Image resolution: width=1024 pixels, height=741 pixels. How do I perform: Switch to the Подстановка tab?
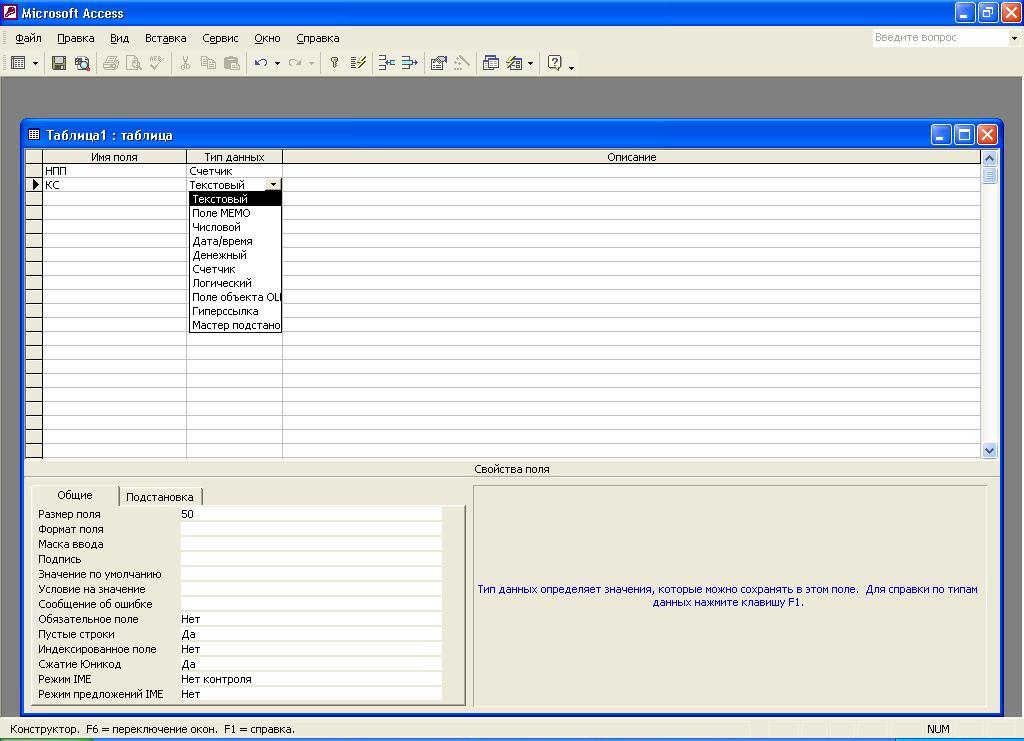[x=160, y=497]
